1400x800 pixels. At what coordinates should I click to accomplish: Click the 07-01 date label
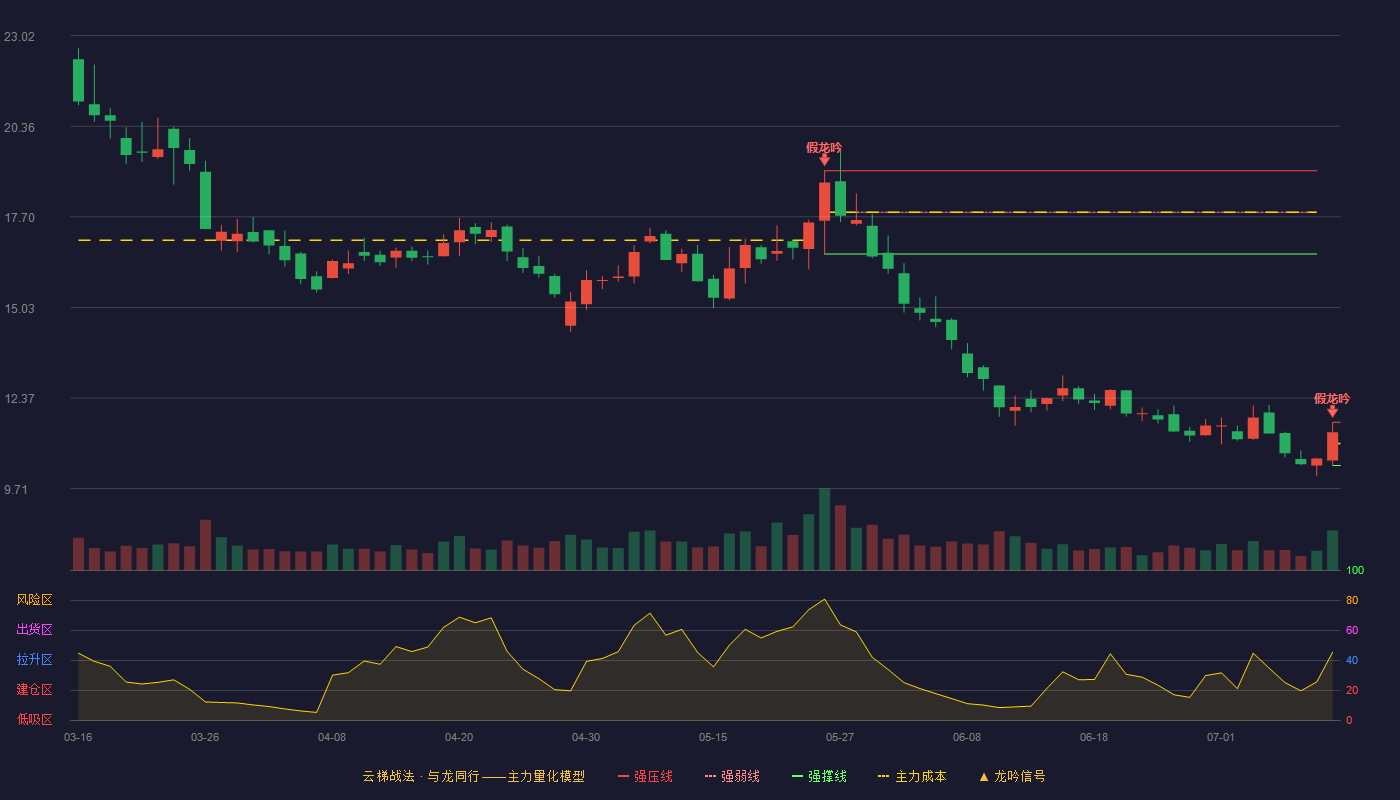[1221, 737]
